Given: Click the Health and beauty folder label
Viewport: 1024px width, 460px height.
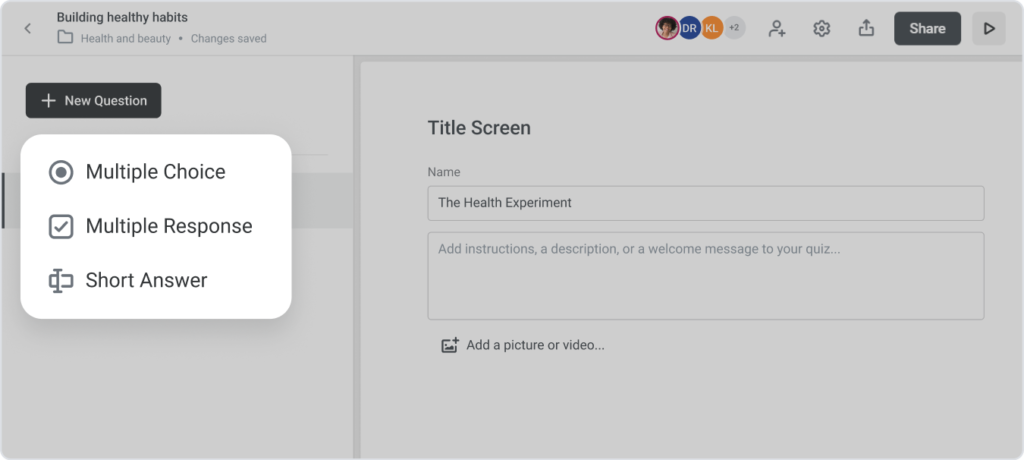Looking at the screenshot, I should tap(125, 39).
